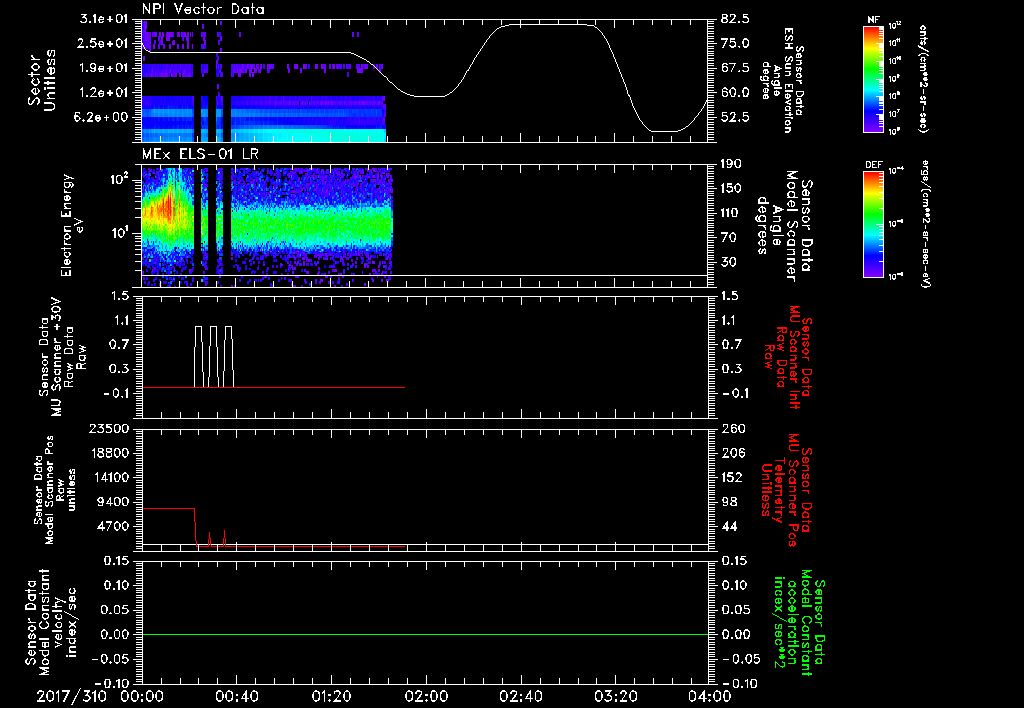
Task: Click the "110" scanner angle tick value
Action: [x=731, y=213]
